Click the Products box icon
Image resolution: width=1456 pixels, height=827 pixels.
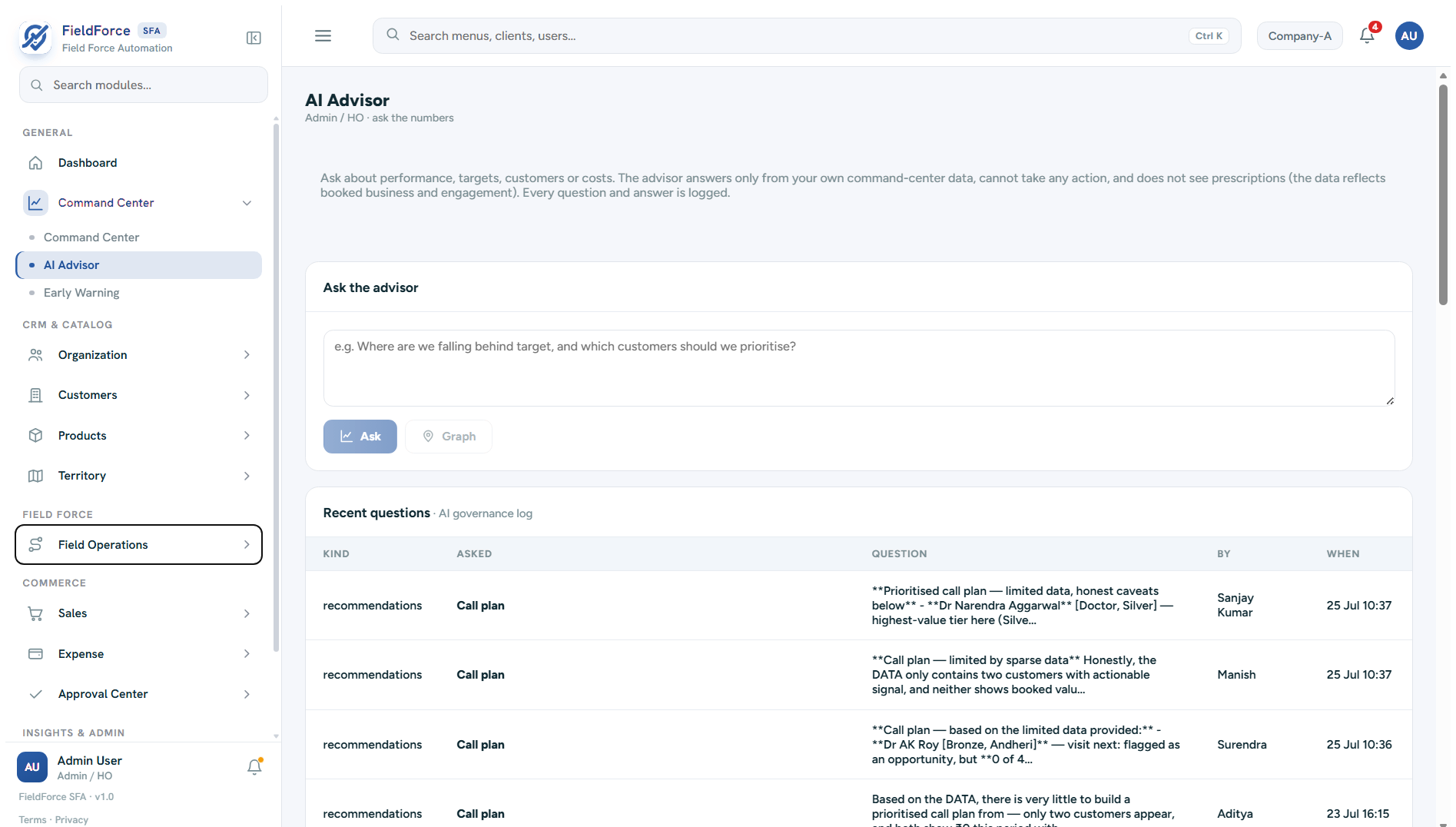pyautogui.click(x=35, y=436)
